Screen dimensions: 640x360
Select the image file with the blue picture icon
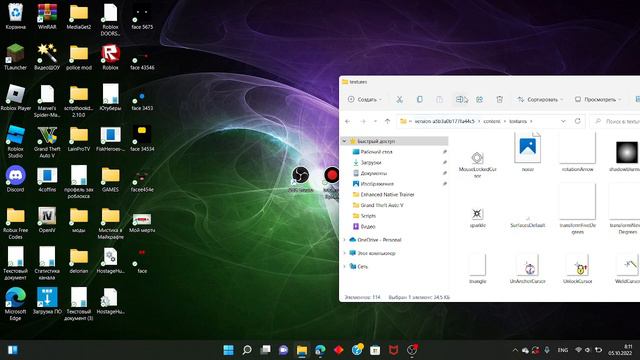click(x=528, y=152)
